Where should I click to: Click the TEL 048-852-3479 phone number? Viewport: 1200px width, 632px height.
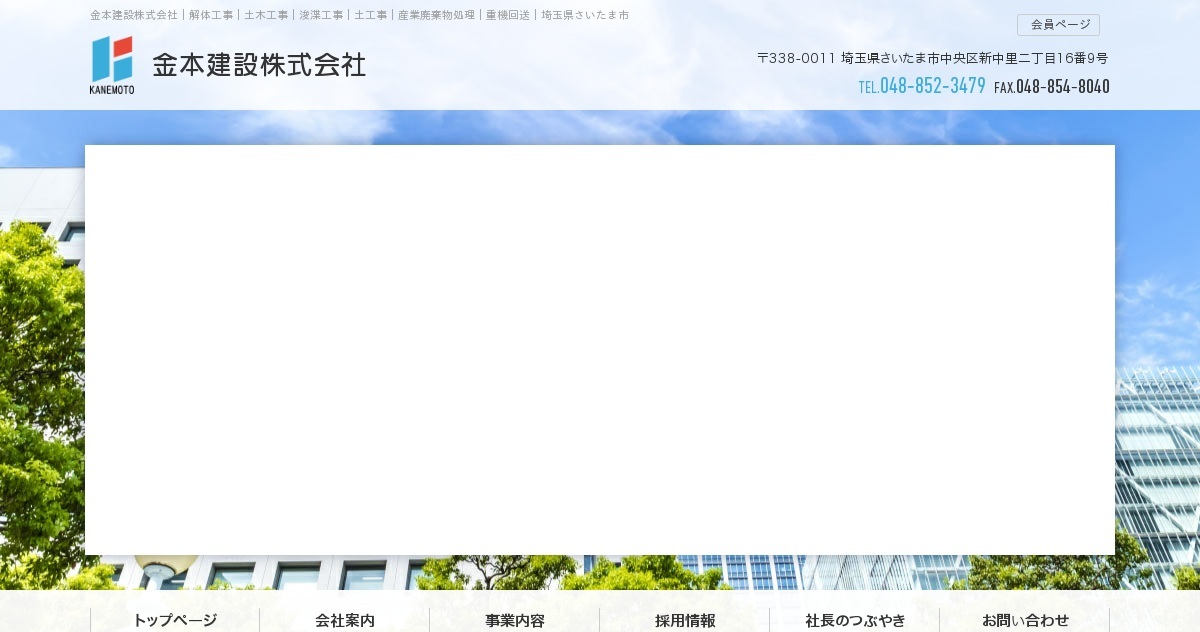click(x=922, y=86)
